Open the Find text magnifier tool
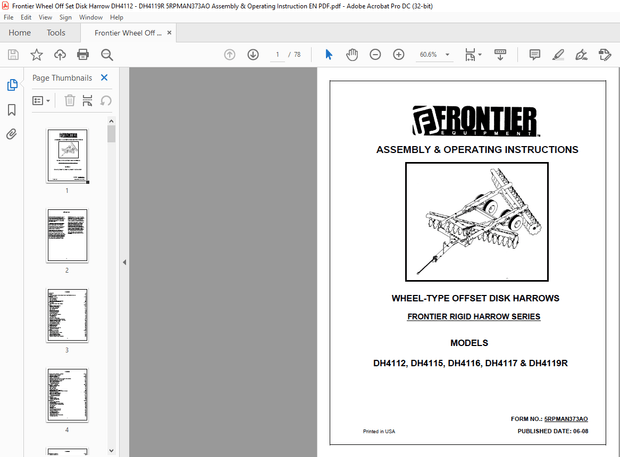Viewport: 620px width, 457px height. (x=107, y=54)
